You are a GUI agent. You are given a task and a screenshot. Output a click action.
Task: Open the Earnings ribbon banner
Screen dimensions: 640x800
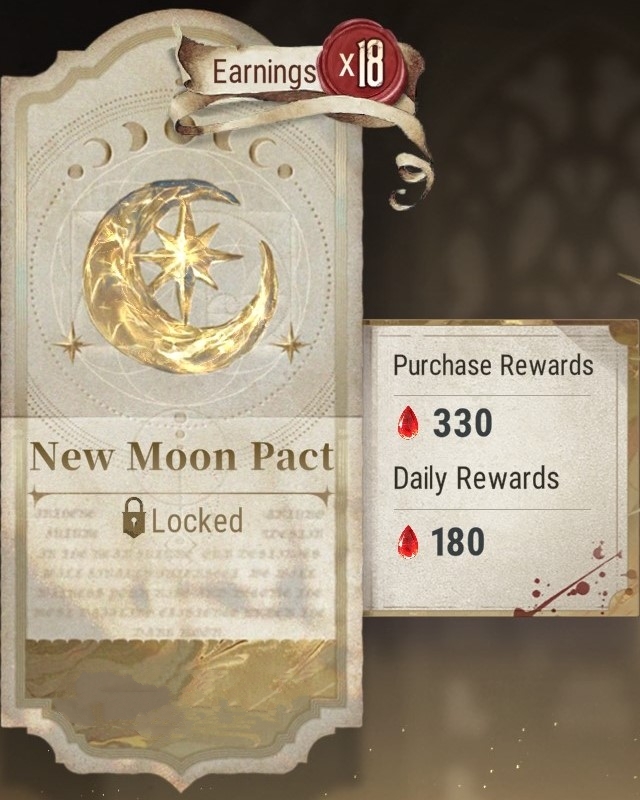pos(262,71)
